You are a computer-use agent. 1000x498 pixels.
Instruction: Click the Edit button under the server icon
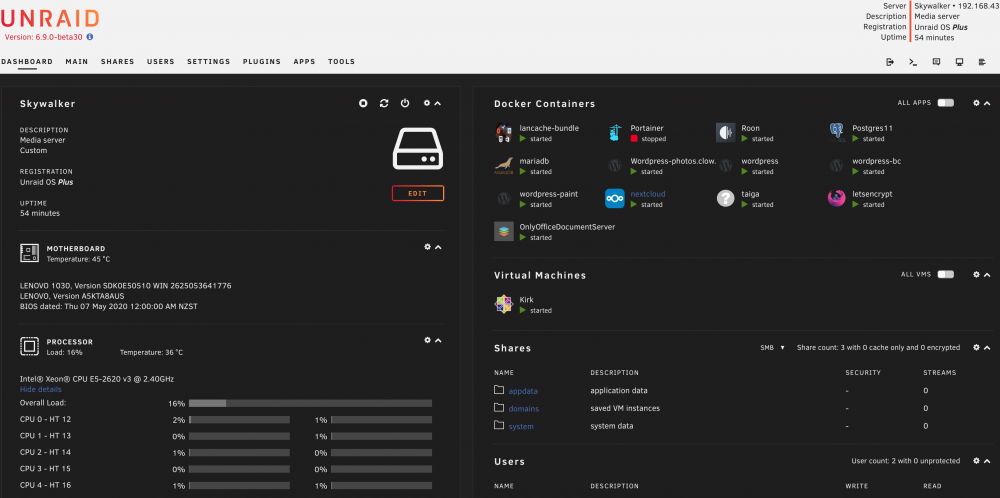[x=418, y=193]
